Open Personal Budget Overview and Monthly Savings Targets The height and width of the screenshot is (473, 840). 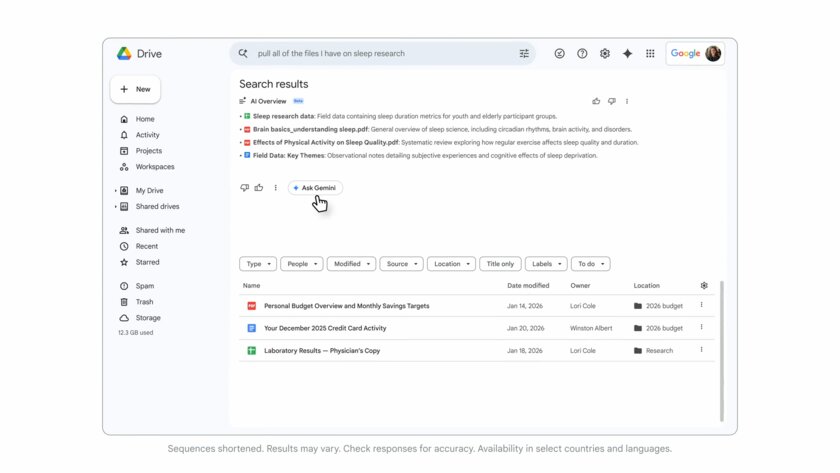tap(347, 306)
